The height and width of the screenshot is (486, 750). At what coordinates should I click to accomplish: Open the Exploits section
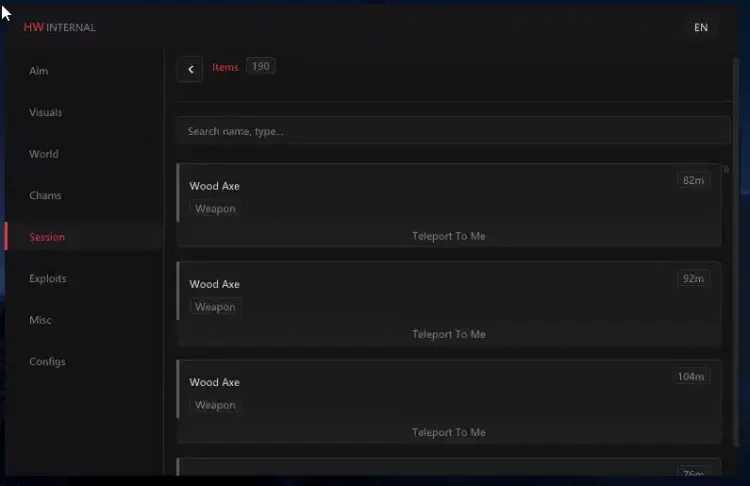pyautogui.click(x=48, y=278)
